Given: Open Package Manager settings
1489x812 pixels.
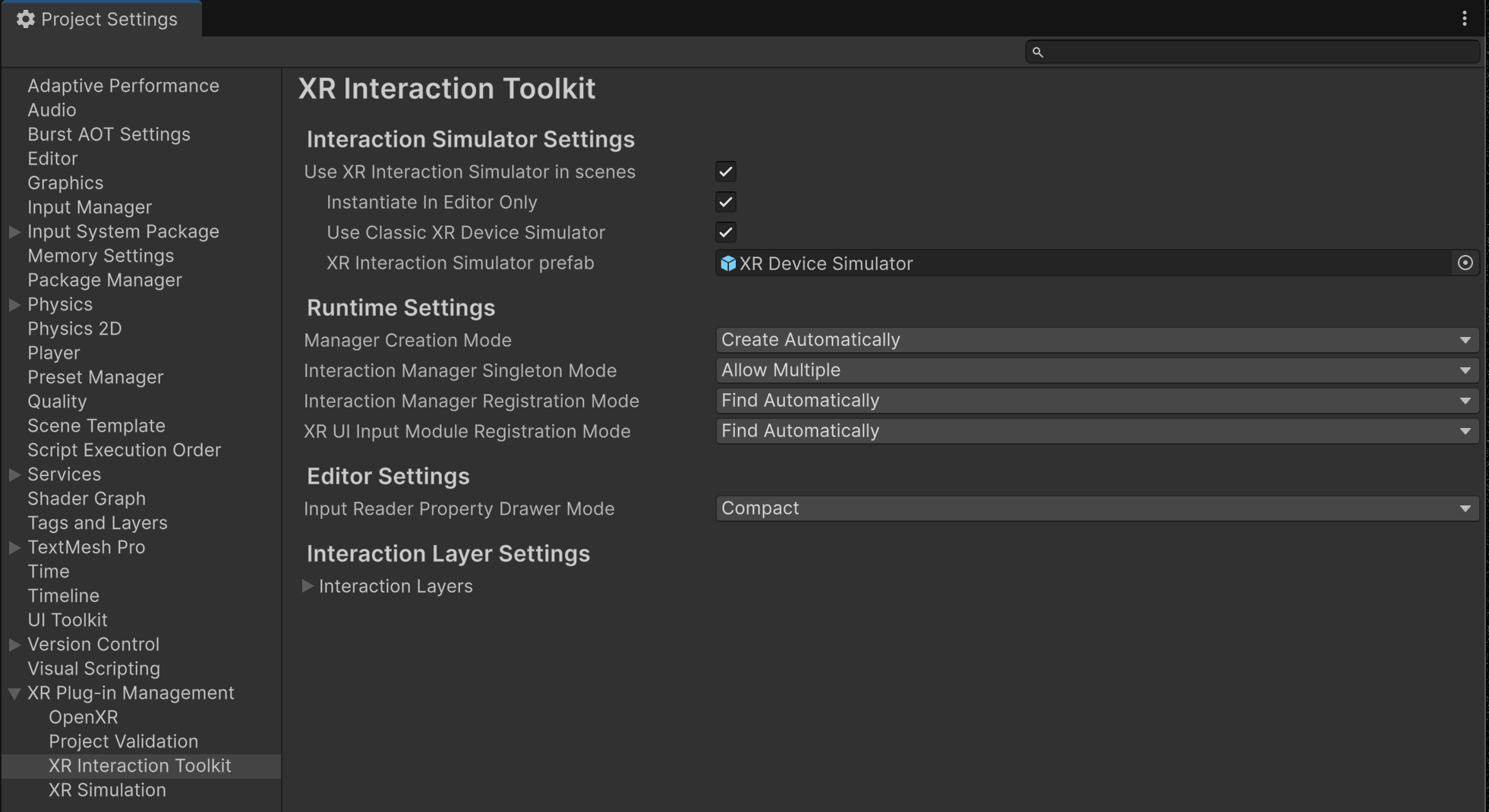Looking at the screenshot, I should [x=105, y=280].
